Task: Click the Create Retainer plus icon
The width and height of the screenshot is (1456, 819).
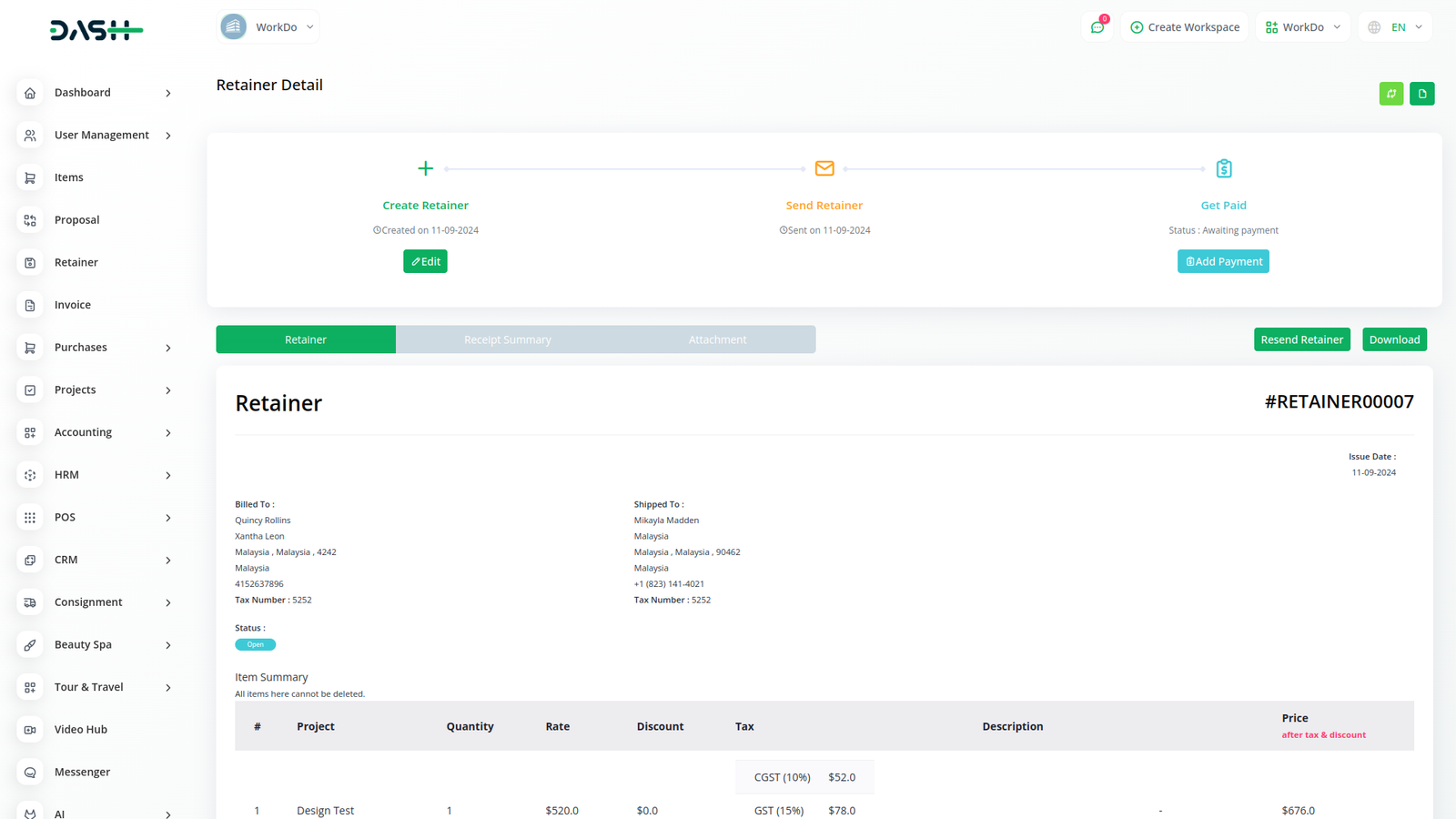Action: point(425,168)
